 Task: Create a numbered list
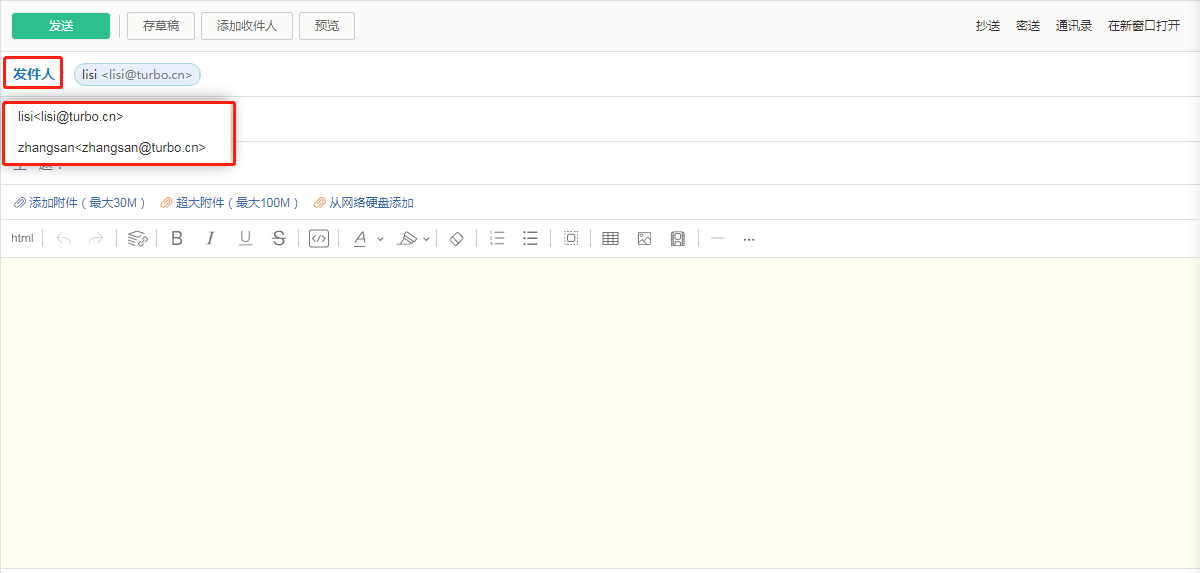(497, 238)
